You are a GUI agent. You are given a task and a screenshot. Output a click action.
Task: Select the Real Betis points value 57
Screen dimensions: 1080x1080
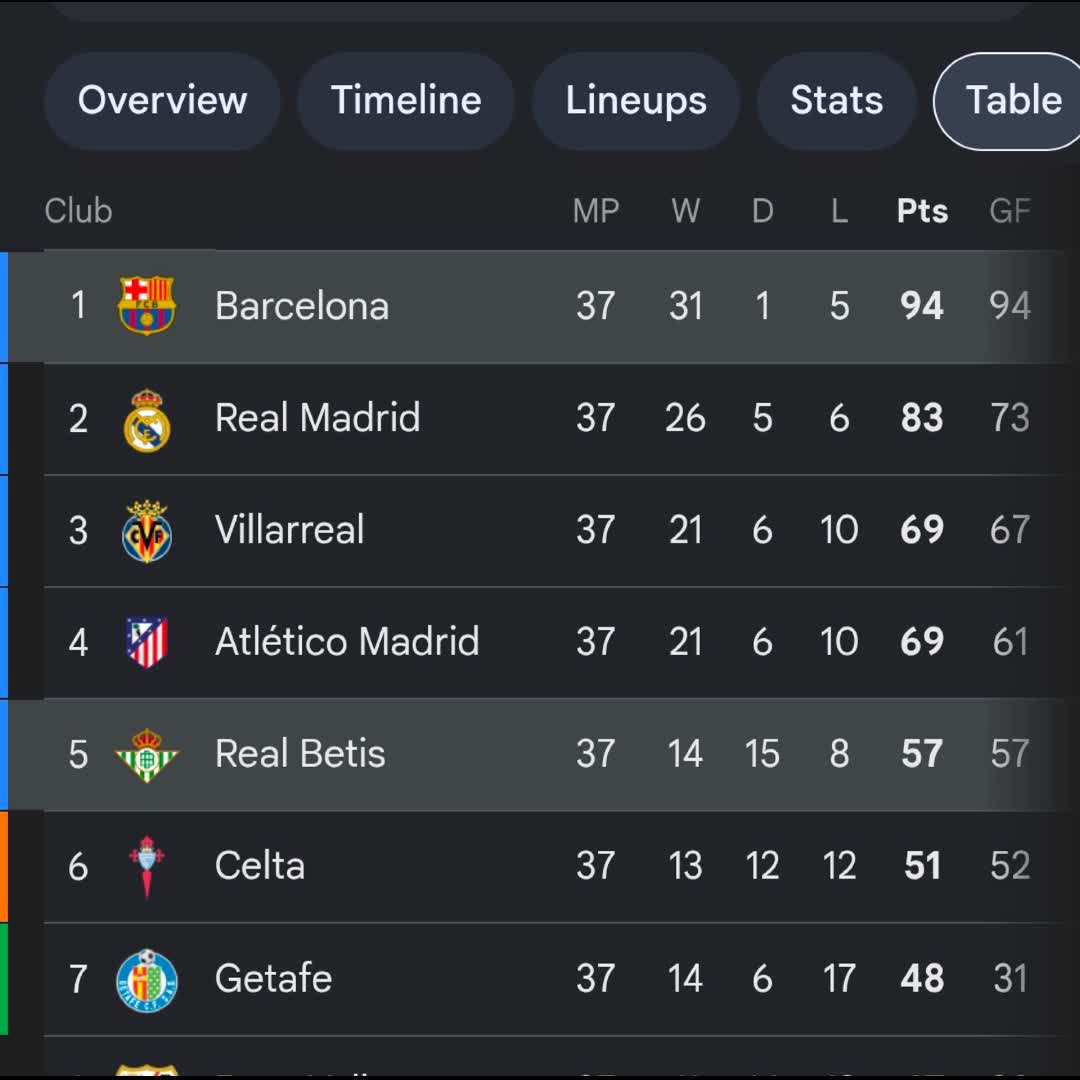pos(922,754)
